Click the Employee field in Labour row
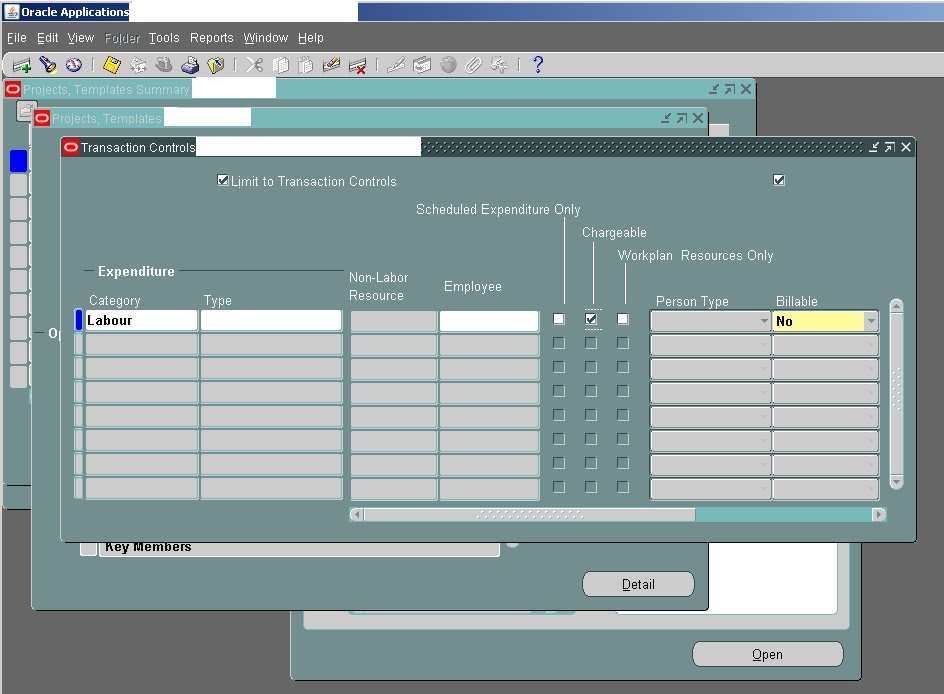This screenshot has width=944, height=694. coord(489,321)
